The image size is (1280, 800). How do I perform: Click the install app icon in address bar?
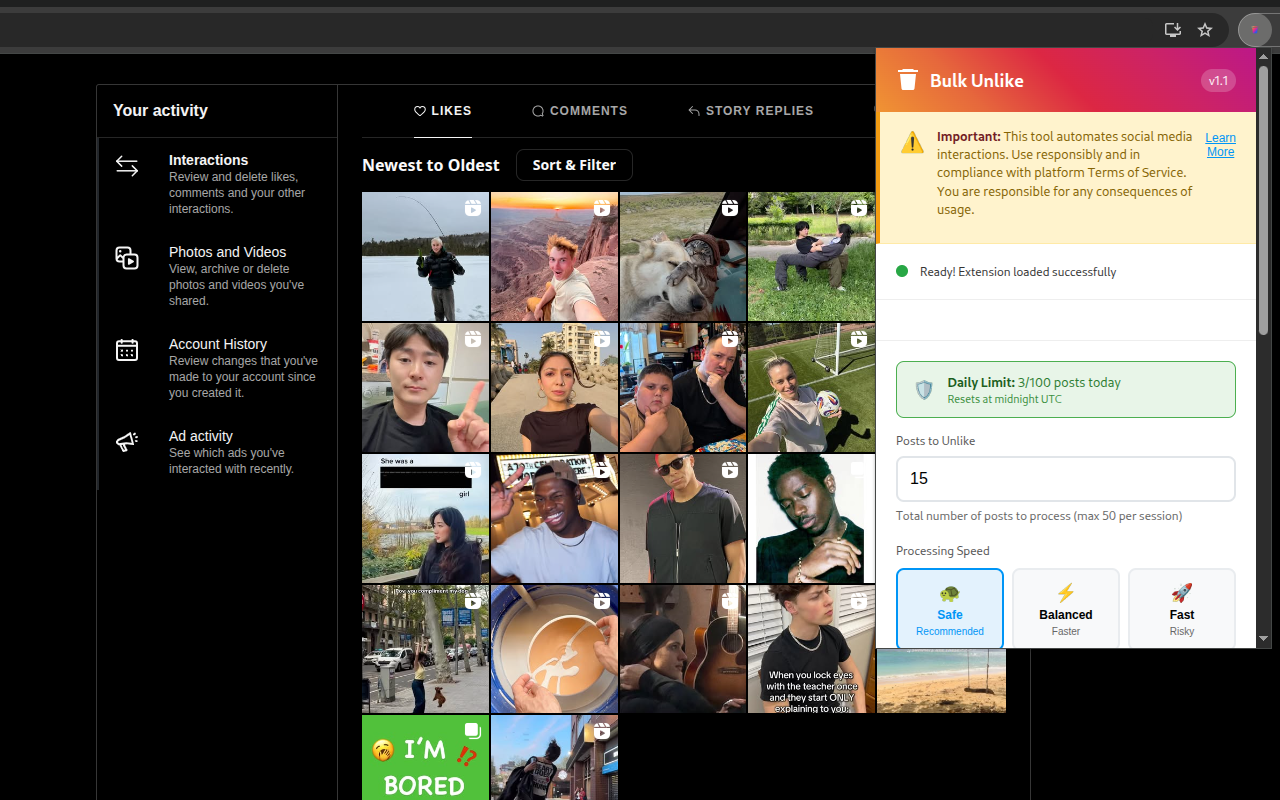click(x=1173, y=30)
